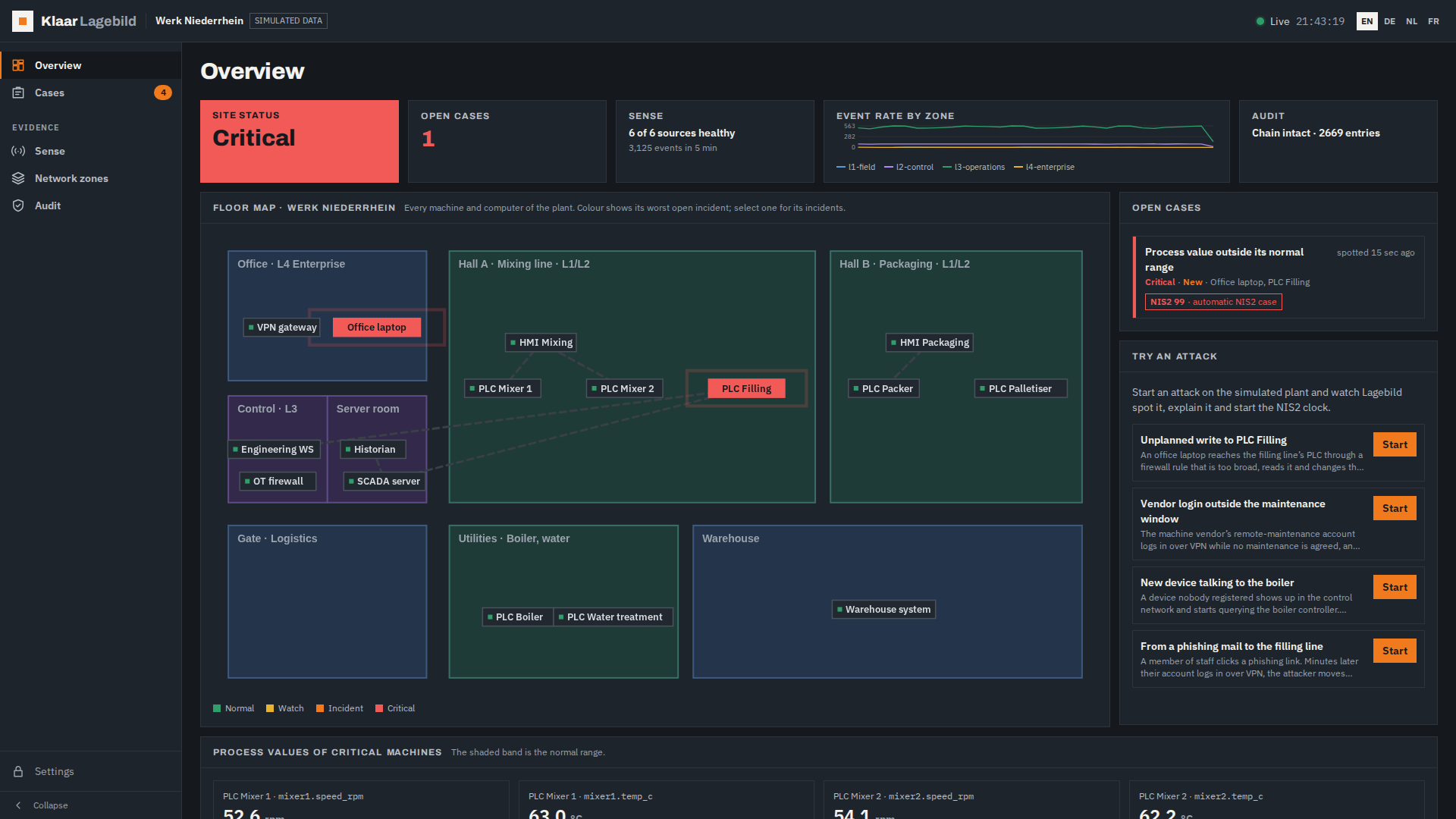This screenshot has width=1456, height=819.
Task: Click the green Live status dot
Action: click(1260, 21)
